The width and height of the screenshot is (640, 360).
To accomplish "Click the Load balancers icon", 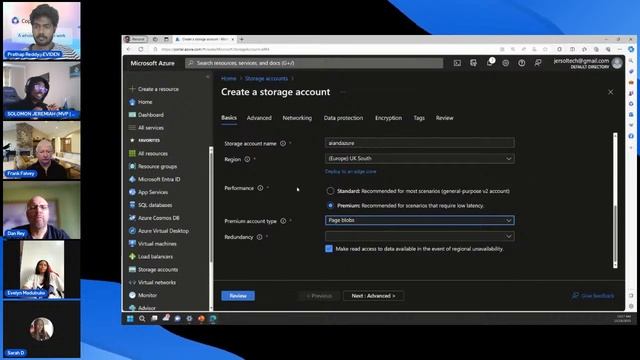I will click(132, 256).
